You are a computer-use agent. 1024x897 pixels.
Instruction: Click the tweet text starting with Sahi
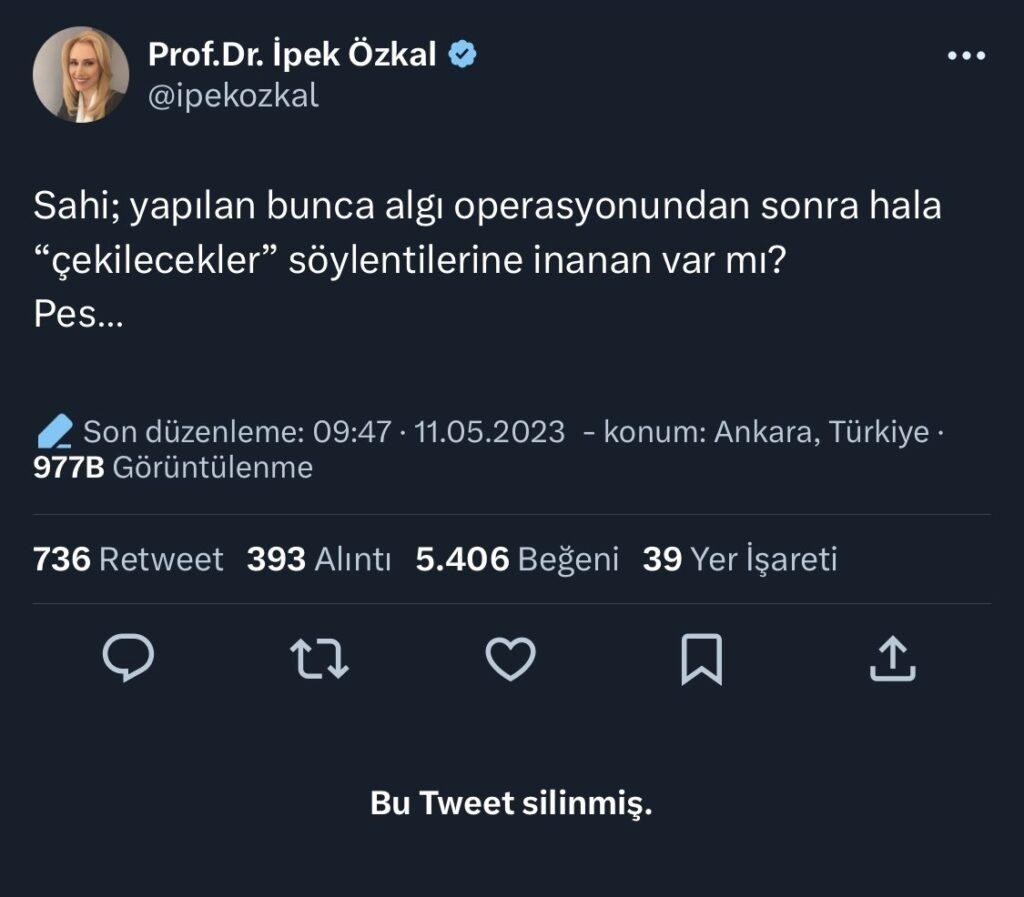(x=487, y=260)
